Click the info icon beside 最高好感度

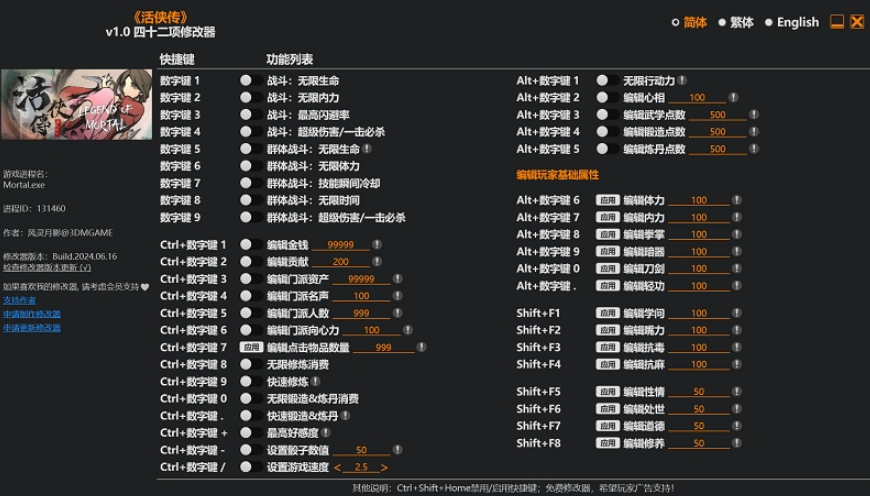[326, 432]
